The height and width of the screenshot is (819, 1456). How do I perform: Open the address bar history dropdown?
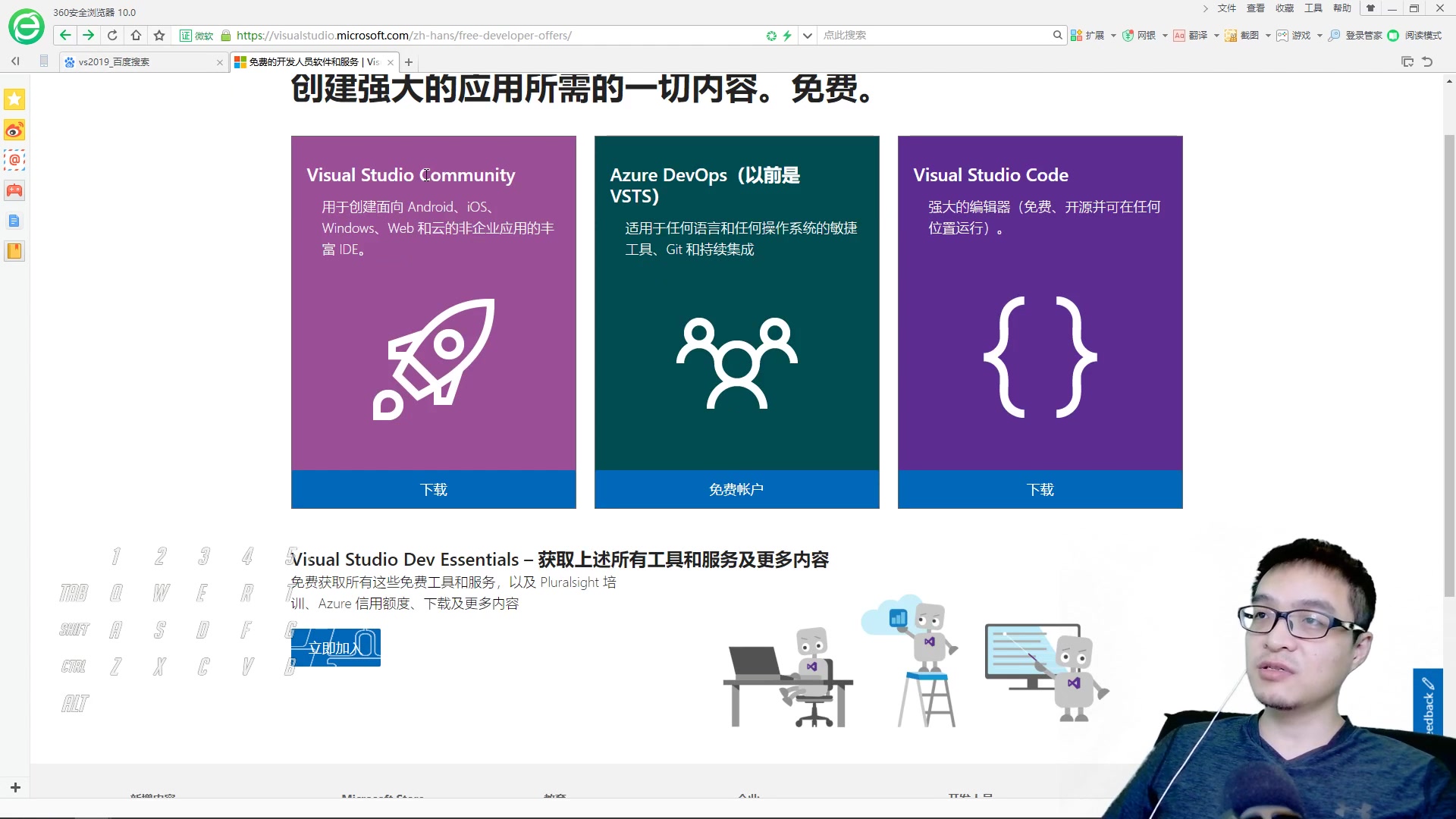click(x=808, y=36)
